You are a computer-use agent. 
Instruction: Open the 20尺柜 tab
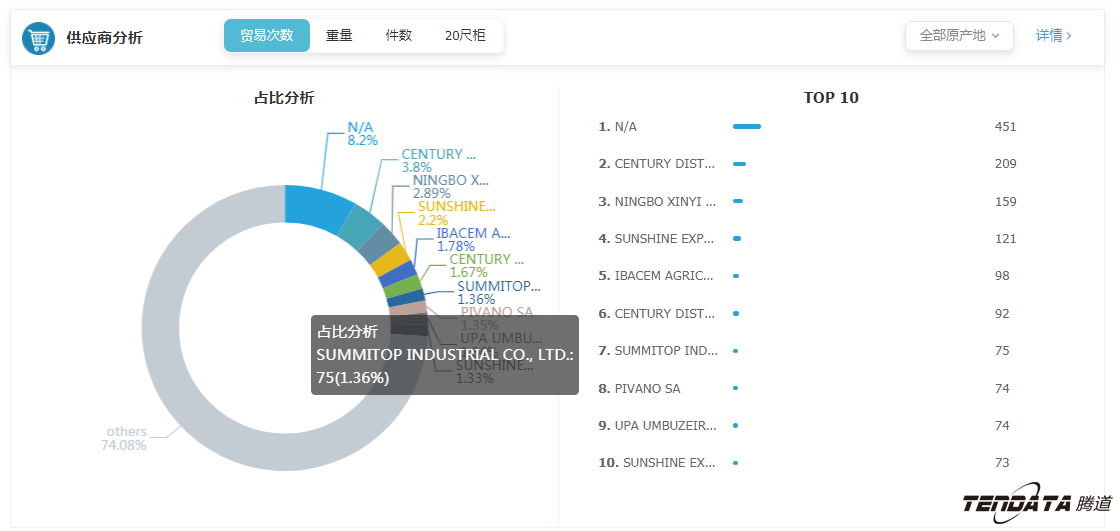[465, 36]
